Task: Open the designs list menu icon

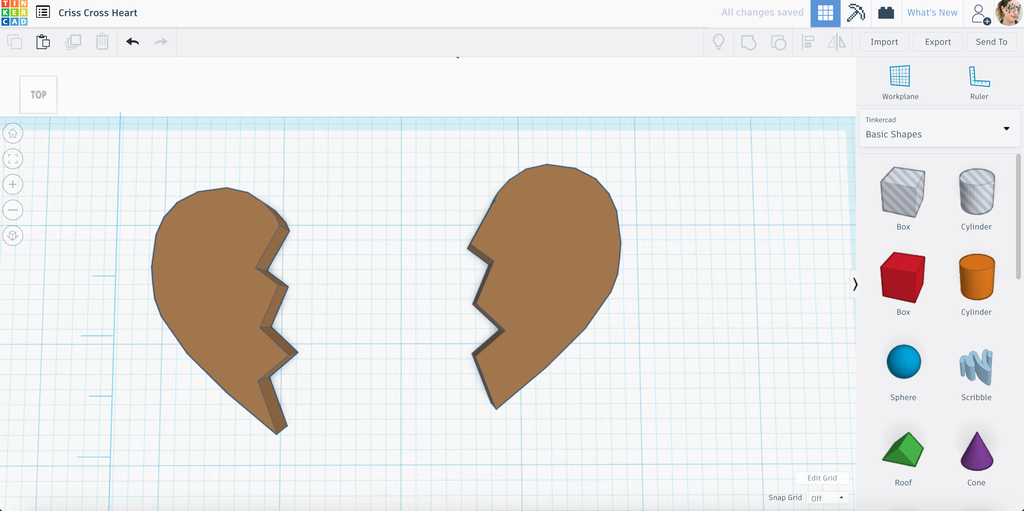Action: (43, 12)
